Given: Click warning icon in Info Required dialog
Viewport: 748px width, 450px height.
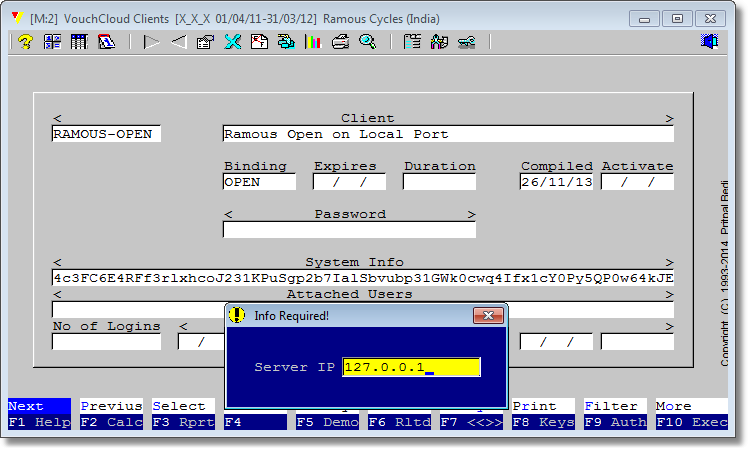Looking at the screenshot, I should 237,315.
